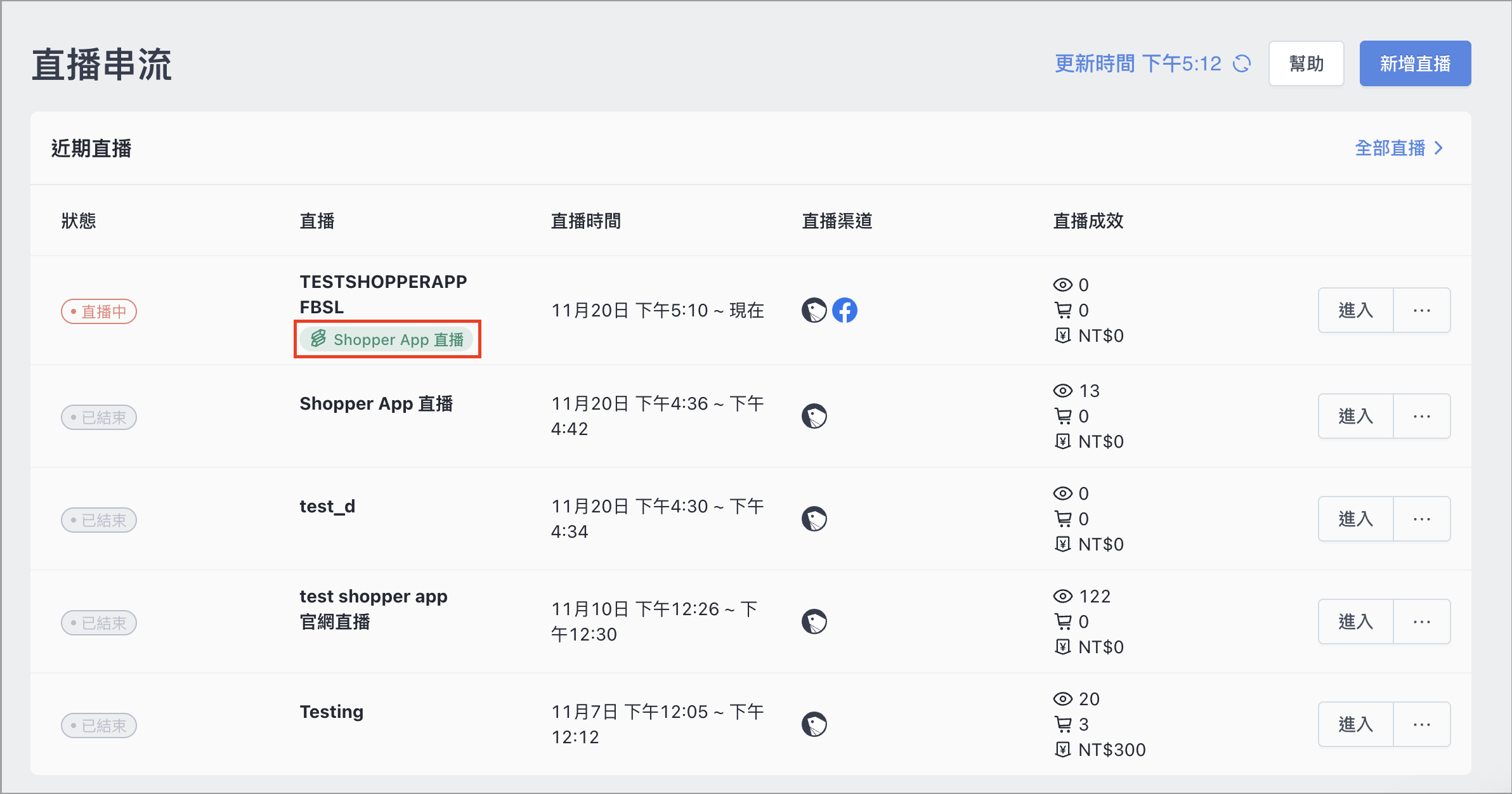This screenshot has height=794, width=1512.
Task: Open more options for test_d row
Action: tap(1422, 519)
